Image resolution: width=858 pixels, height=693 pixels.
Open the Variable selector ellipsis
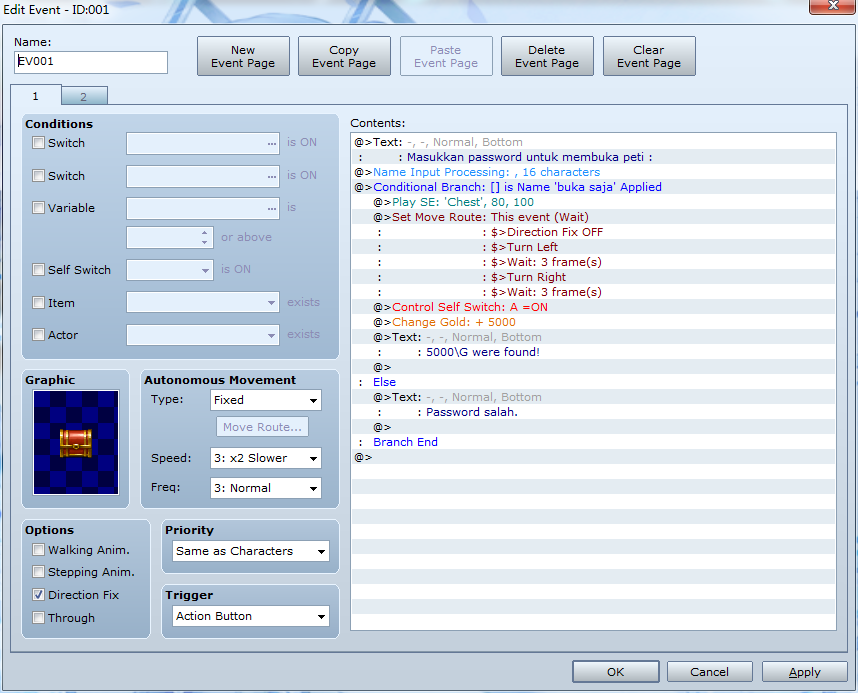tap(271, 209)
